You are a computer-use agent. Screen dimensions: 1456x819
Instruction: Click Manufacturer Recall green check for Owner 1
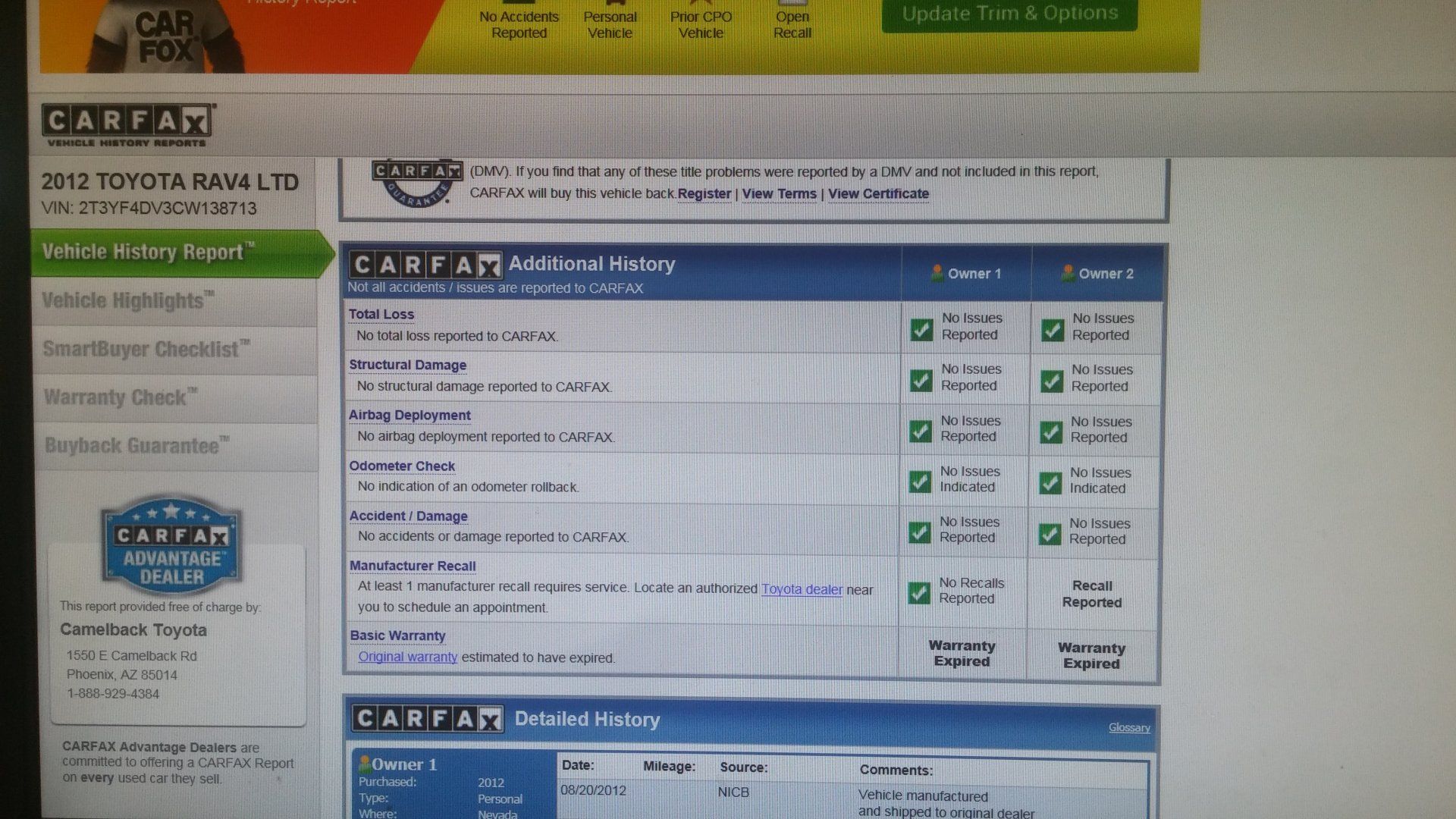[919, 592]
